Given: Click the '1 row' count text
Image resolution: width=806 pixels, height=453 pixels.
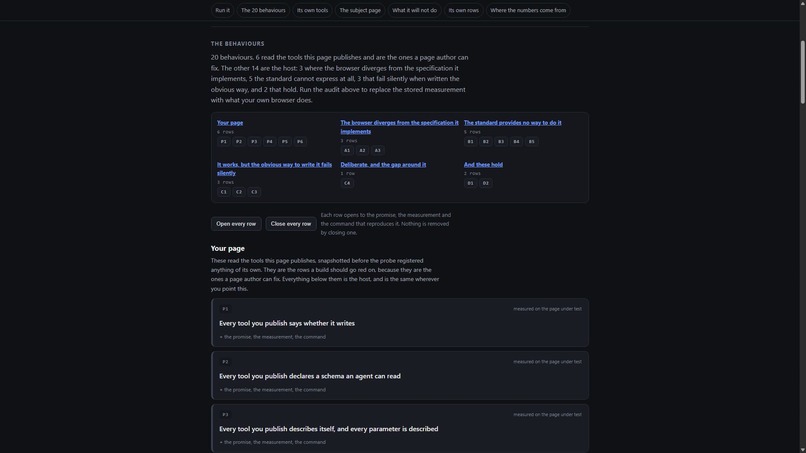Looking at the screenshot, I should click(x=347, y=174).
